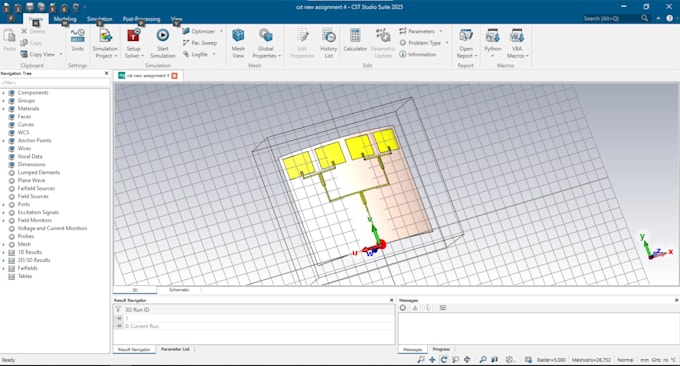Screen dimensions: 680x366
Task: Click the Meshcells=26,752 status entry
Action: pyautogui.click(x=591, y=360)
